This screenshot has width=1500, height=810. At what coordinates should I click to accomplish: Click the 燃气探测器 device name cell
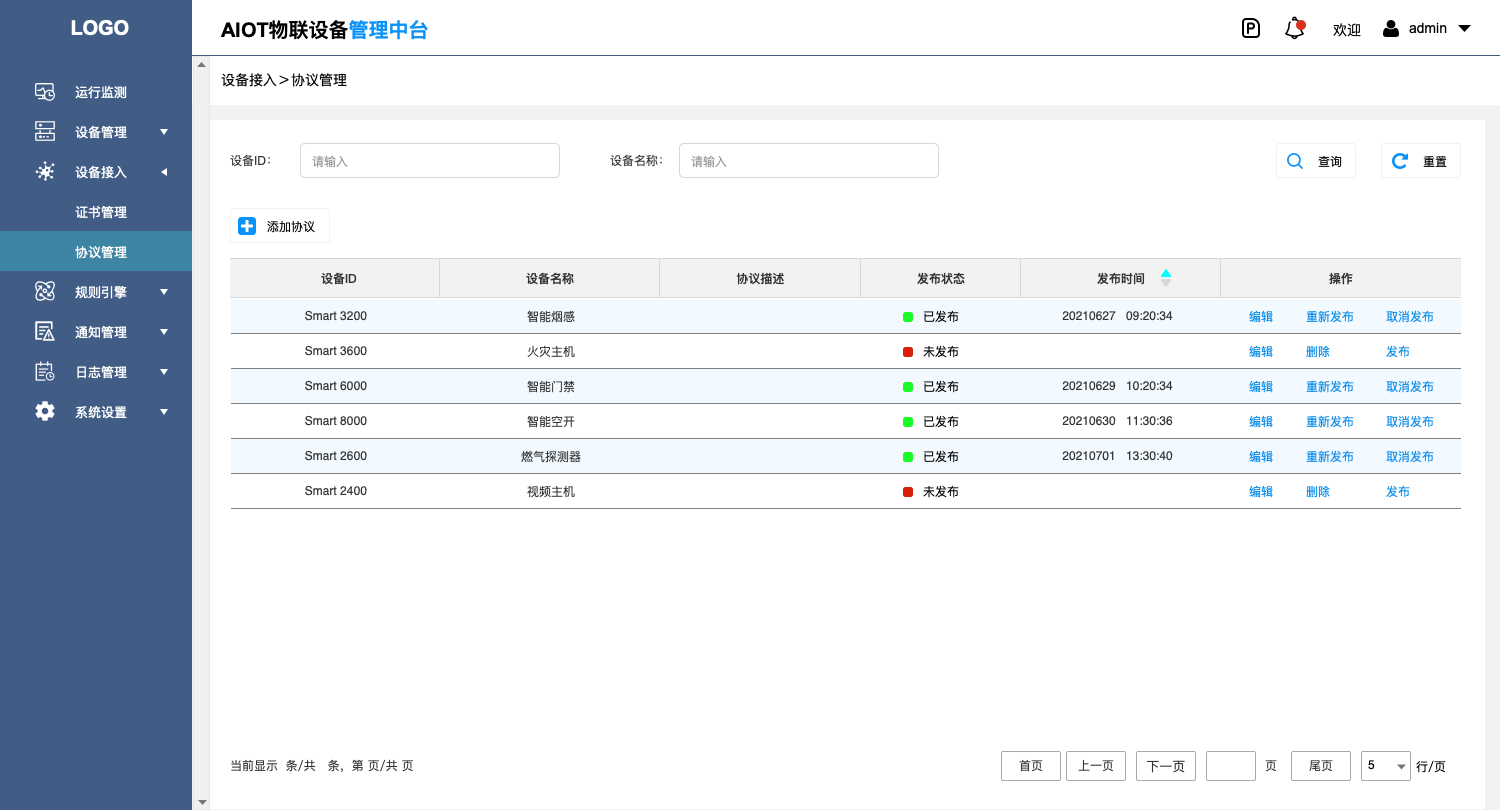tap(551, 456)
